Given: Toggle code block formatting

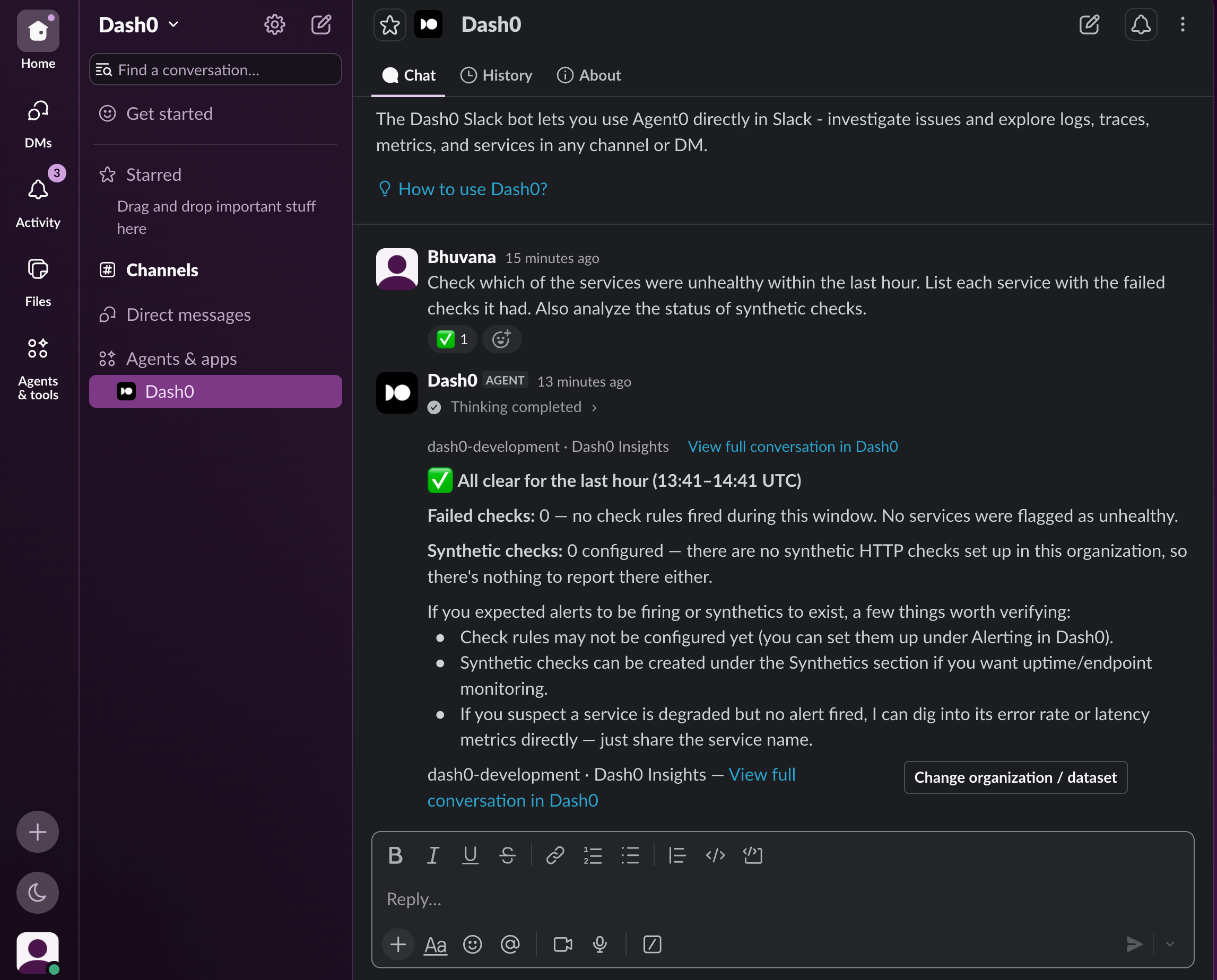Looking at the screenshot, I should pyautogui.click(x=753, y=855).
